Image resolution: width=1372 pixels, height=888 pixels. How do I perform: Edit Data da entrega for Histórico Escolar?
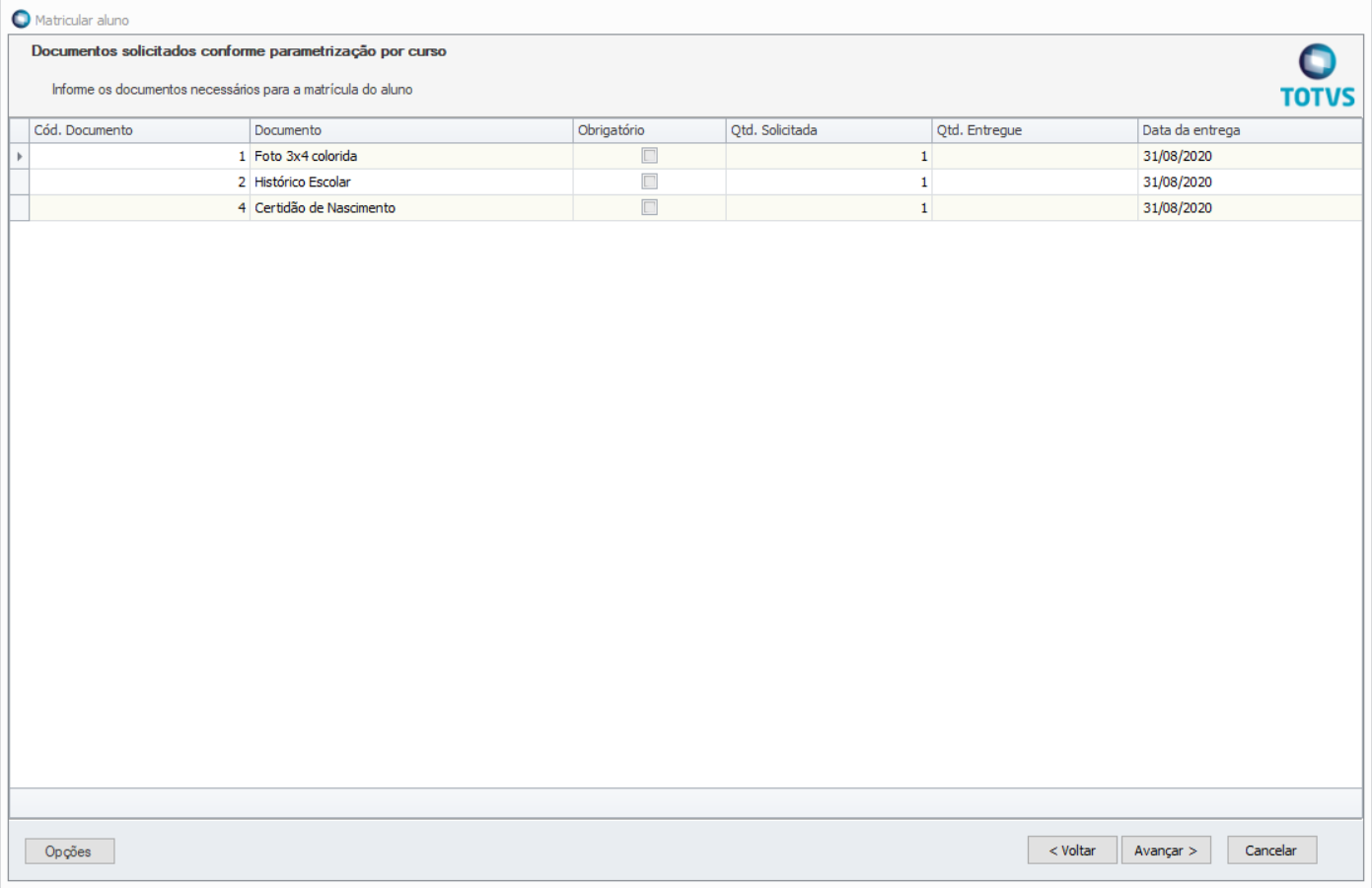[1249, 182]
